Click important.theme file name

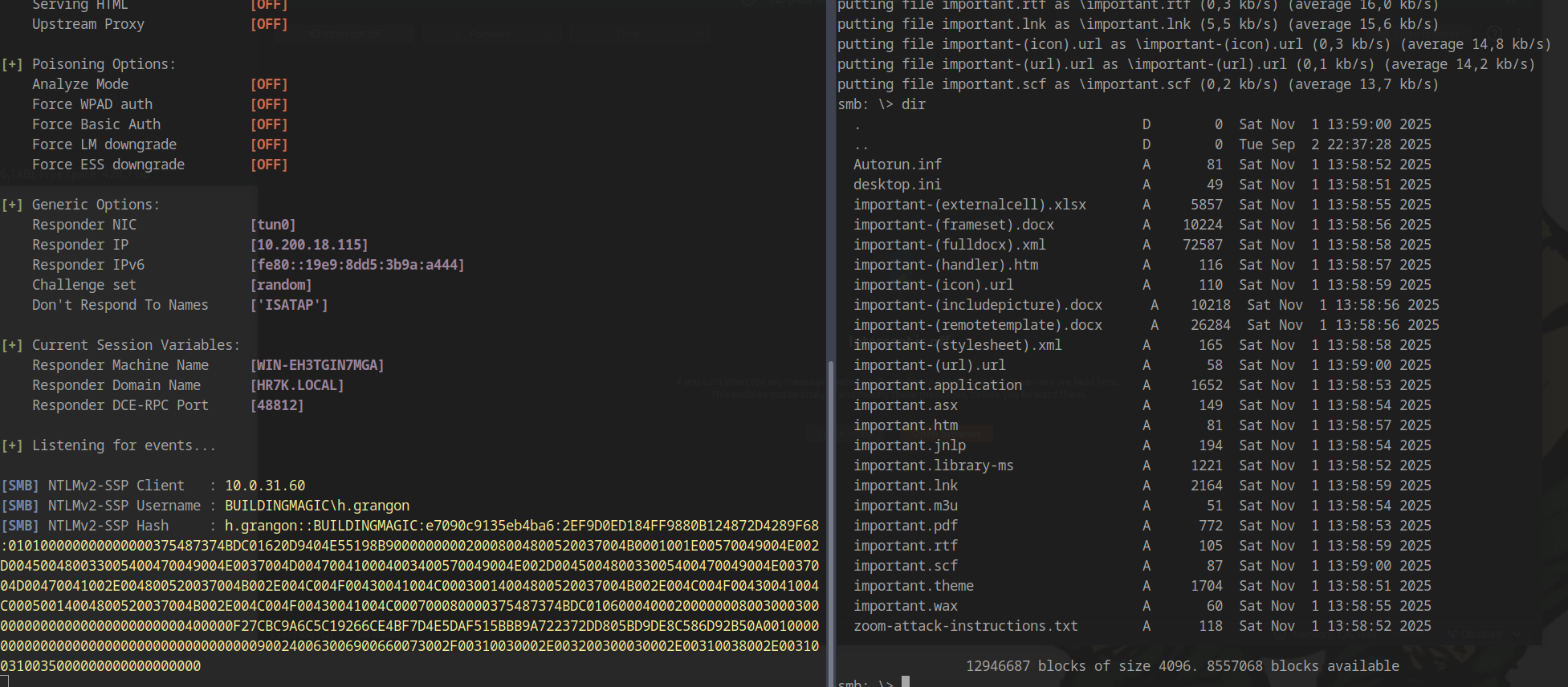click(914, 586)
